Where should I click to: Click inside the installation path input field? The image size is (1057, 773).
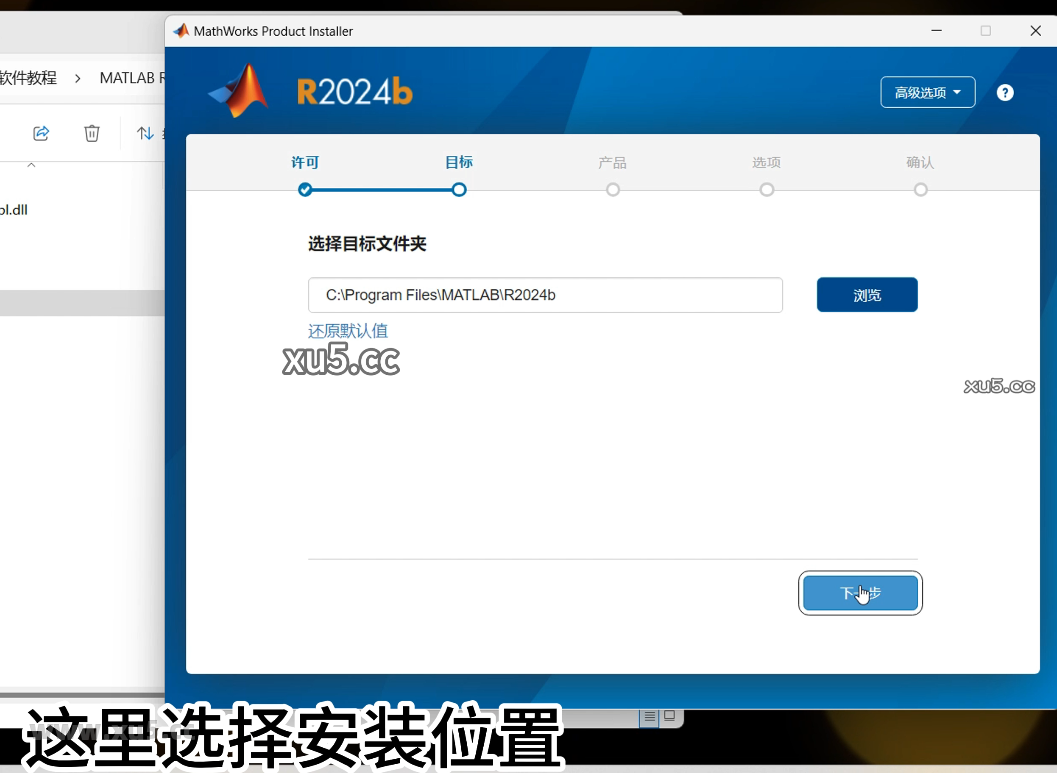pyautogui.click(x=545, y=294)
